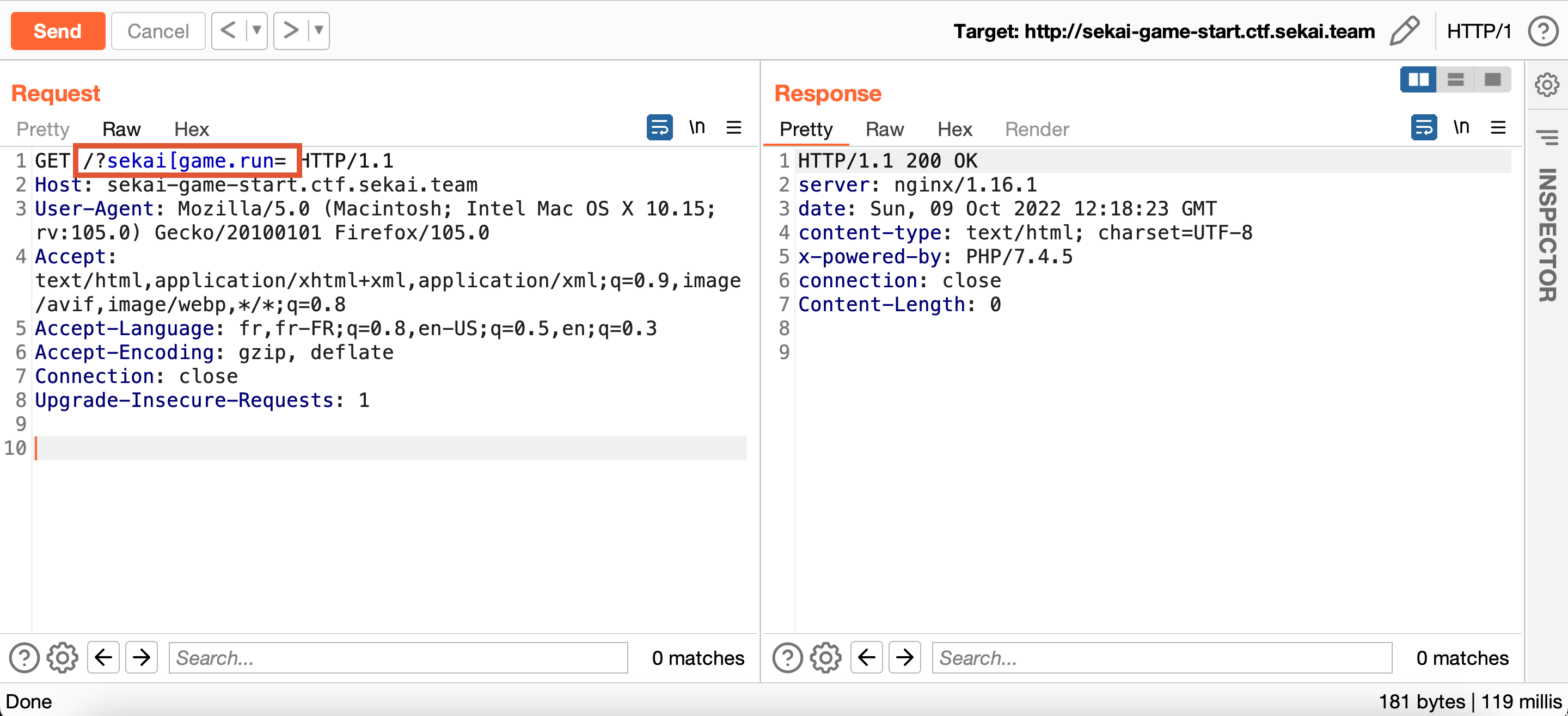Viewport: 1568px width, 716px height.
Task: Switch Request view to Raw tab
Action: coord(121,129)
